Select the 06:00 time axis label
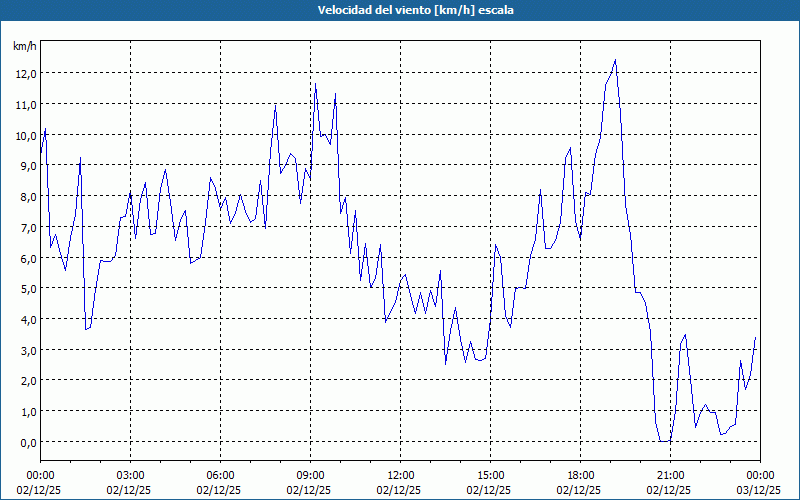The image size is (800, 500). coord(220,475)
